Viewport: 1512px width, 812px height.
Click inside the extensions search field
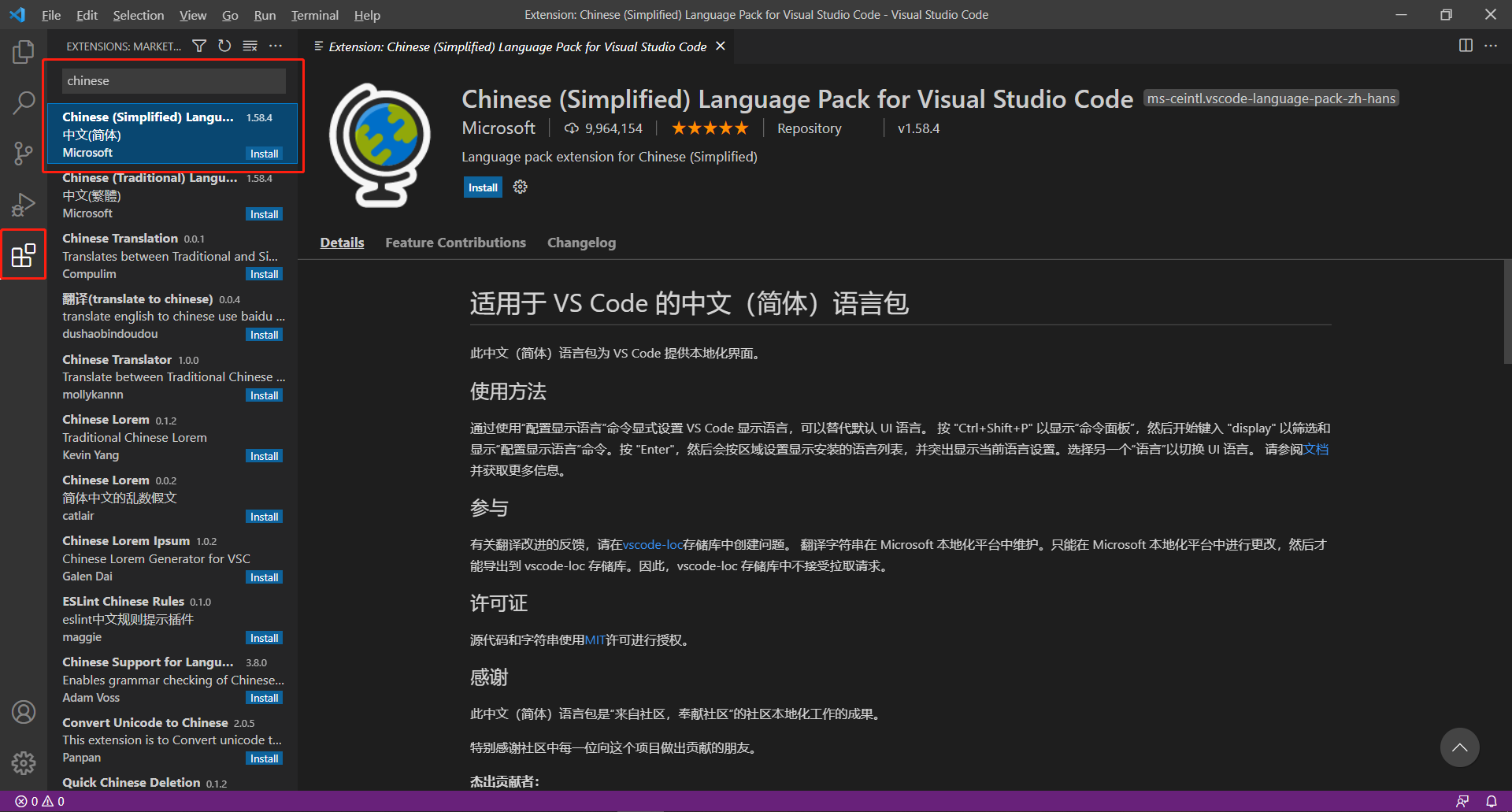(x=172, y=80)
